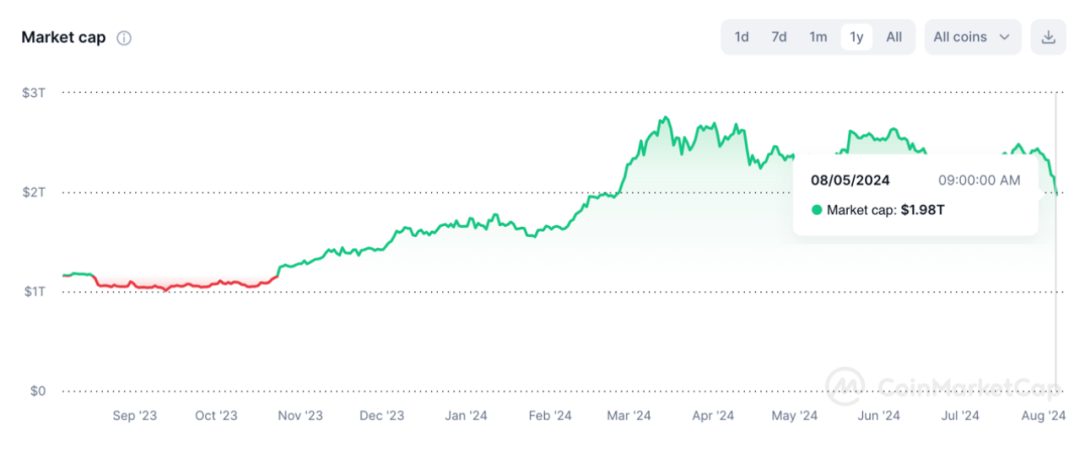The image size is (1080, 458).
Task: Click the Jun '24 axis label
Action: point(879,415)
